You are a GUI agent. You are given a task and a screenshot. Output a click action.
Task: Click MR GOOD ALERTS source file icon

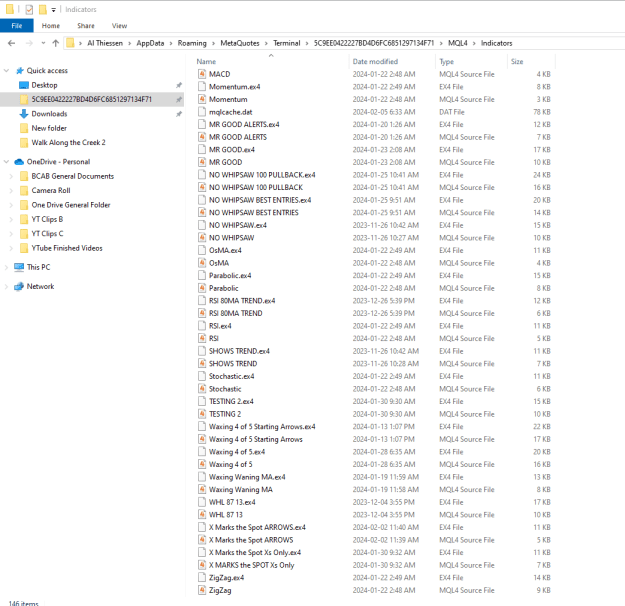click(x=202, y=137)
